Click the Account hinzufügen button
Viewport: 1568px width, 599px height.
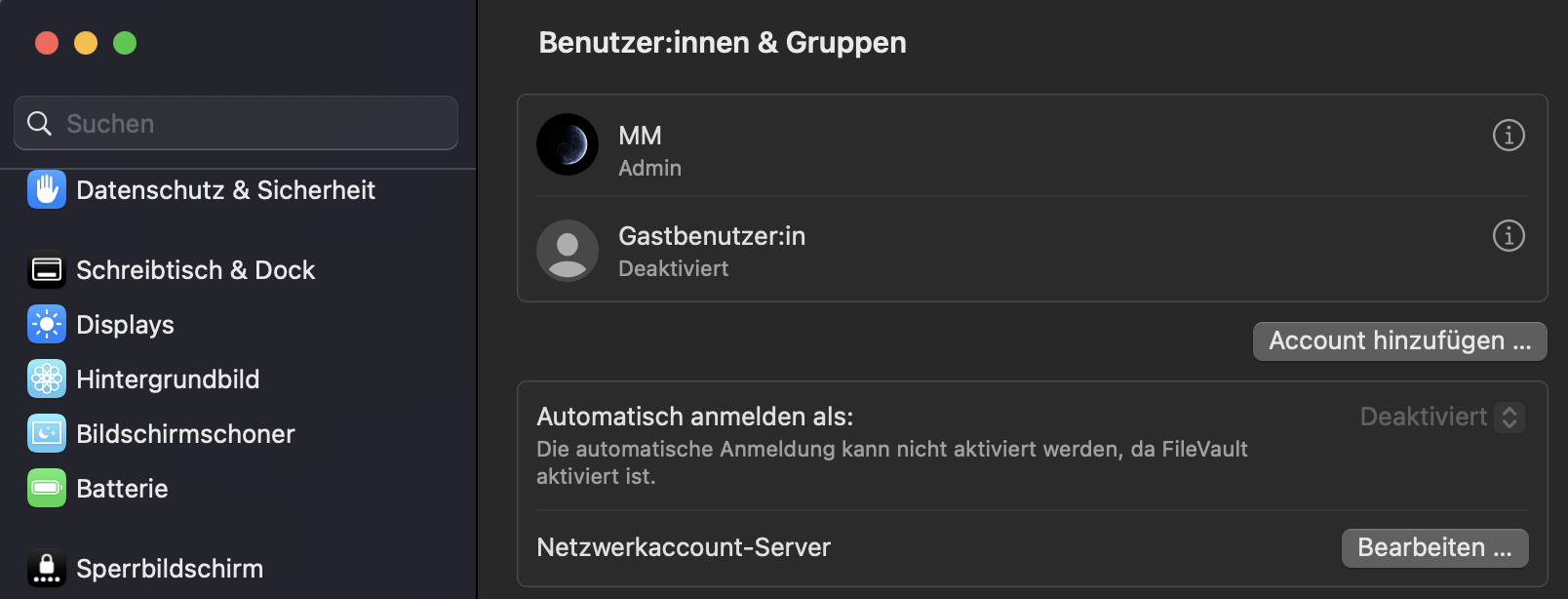[x=1399, y=341]
